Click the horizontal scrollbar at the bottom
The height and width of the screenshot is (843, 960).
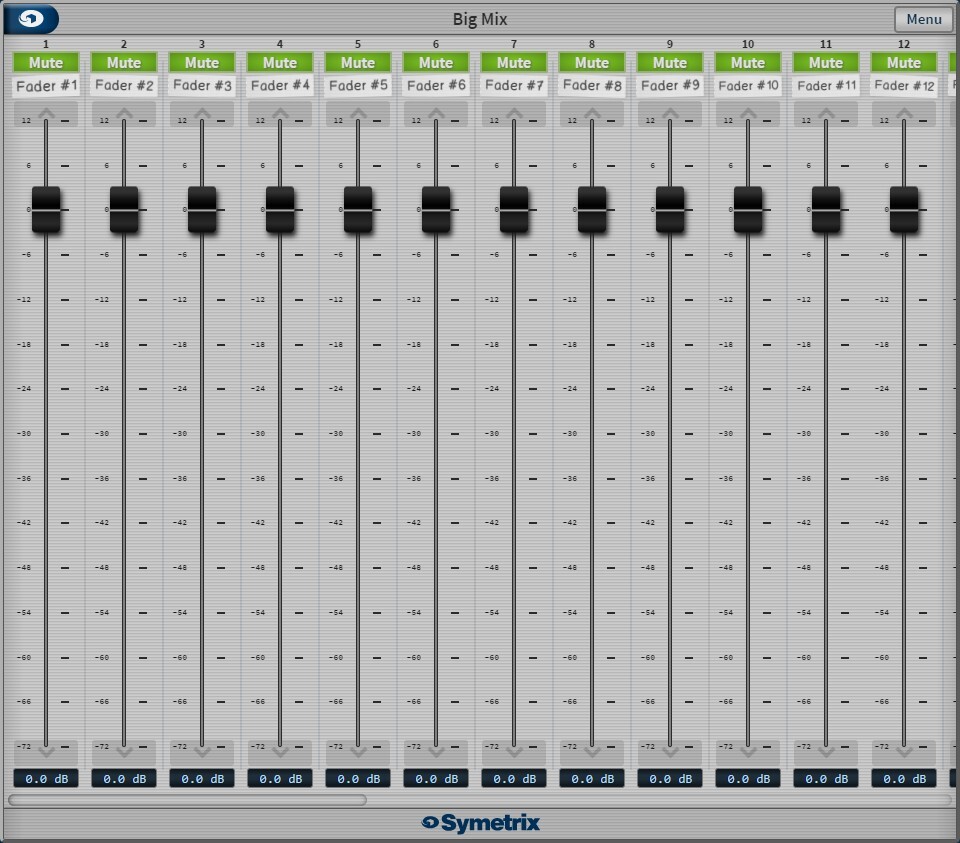(188, 799)
